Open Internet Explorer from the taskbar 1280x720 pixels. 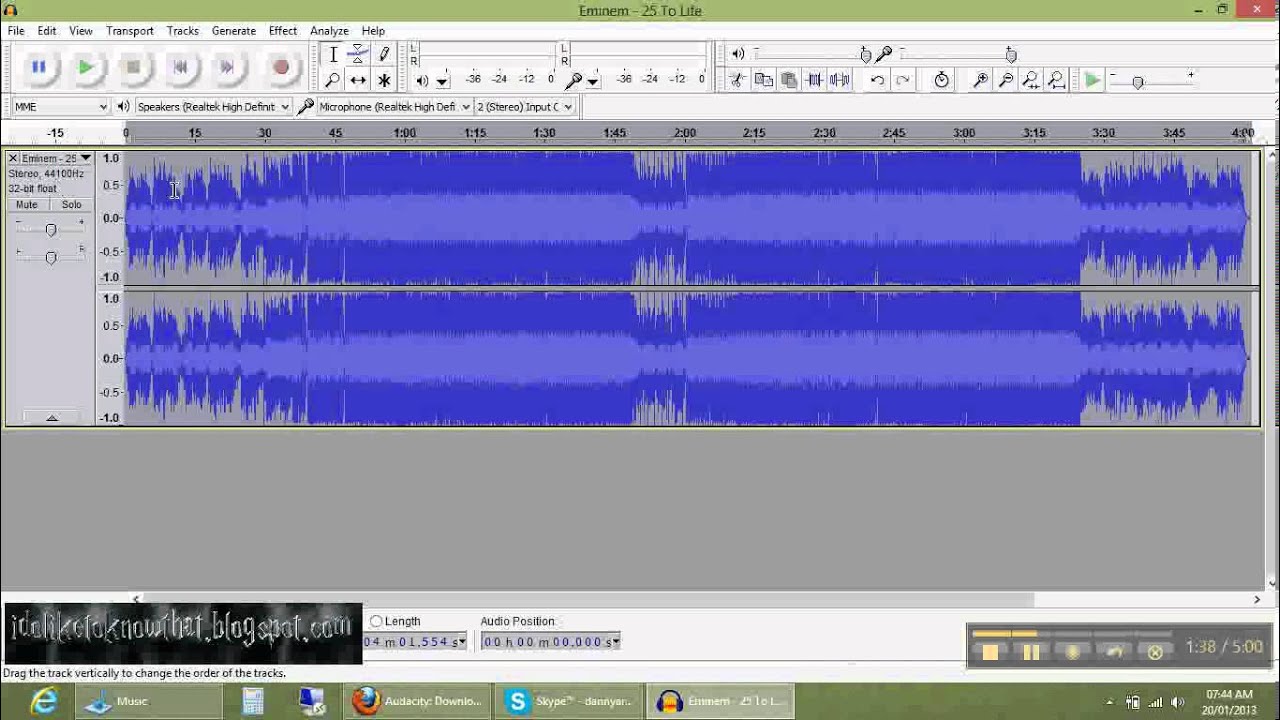click(x=43, y=701)
